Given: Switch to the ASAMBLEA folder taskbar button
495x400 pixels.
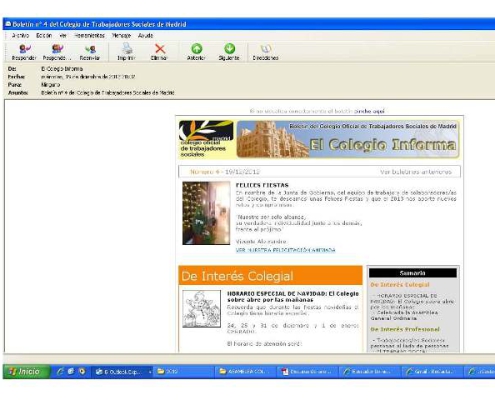Looking at the screenshot, I should click(245, 372).
